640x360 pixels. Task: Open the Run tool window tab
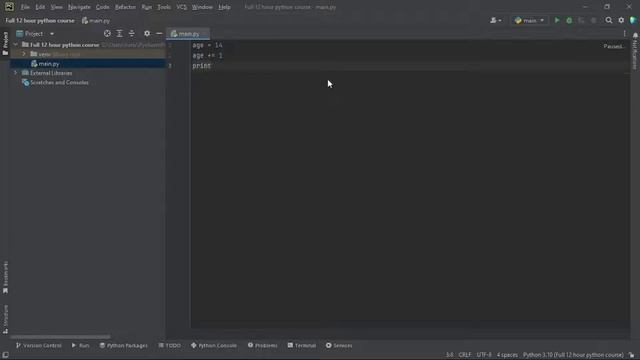pyautogui.click(x=80, y=345)
